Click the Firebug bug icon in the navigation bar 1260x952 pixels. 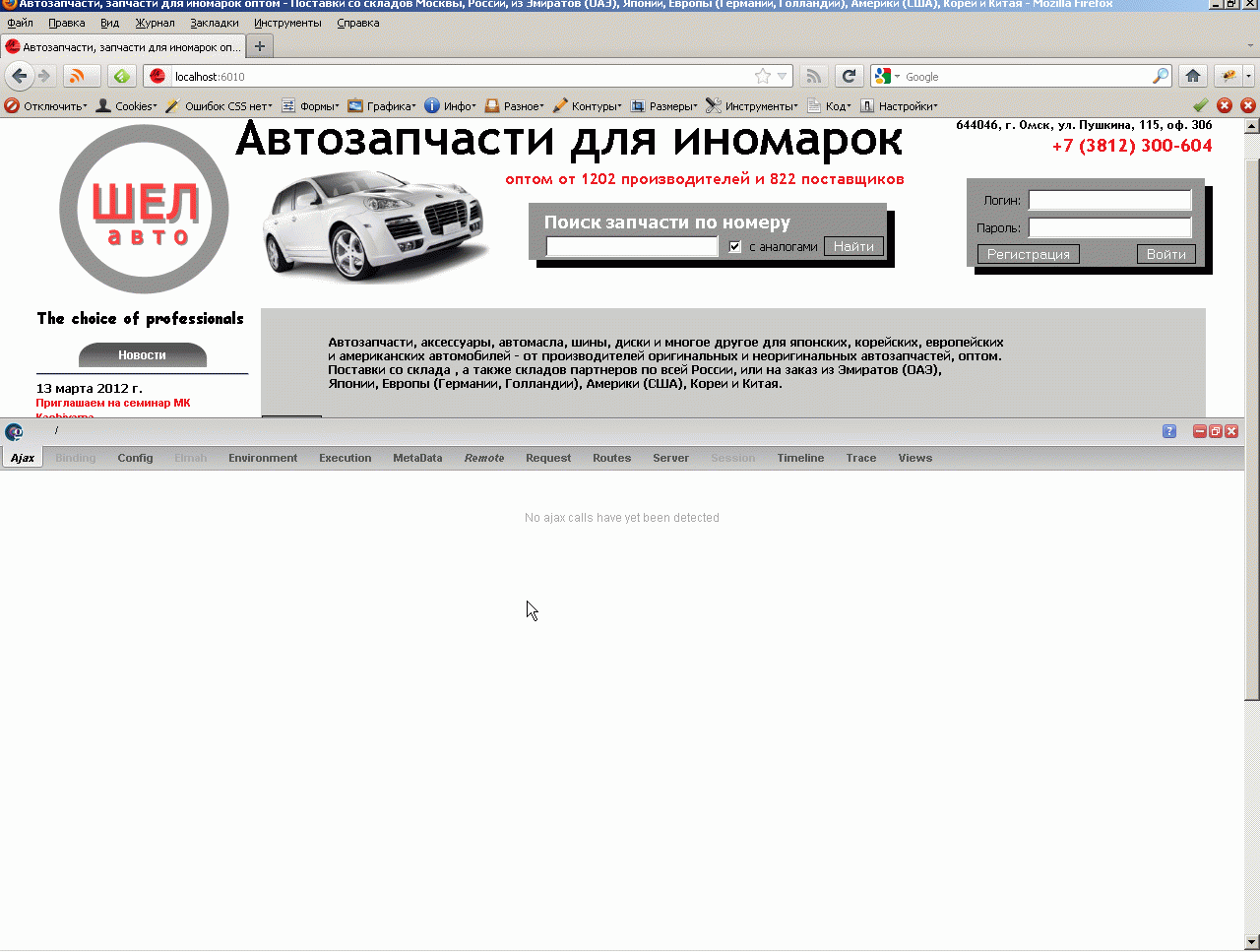1228,76
